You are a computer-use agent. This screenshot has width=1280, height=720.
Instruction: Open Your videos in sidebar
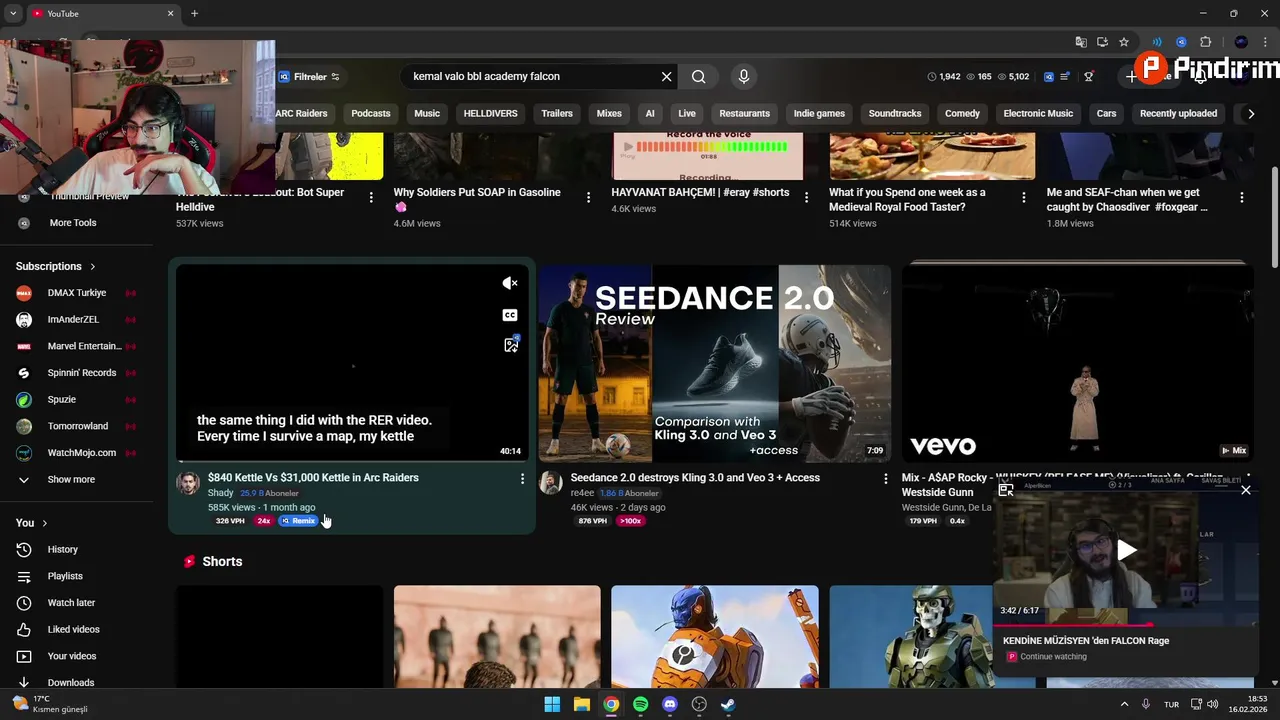pos(72,656)
